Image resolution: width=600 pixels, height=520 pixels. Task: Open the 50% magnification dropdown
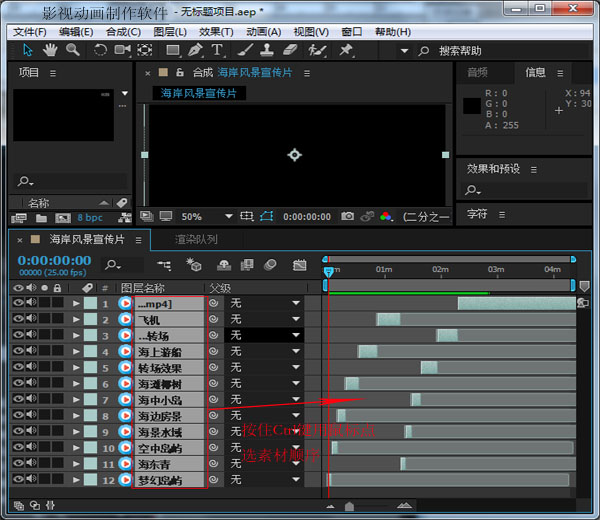coord(196,216)
